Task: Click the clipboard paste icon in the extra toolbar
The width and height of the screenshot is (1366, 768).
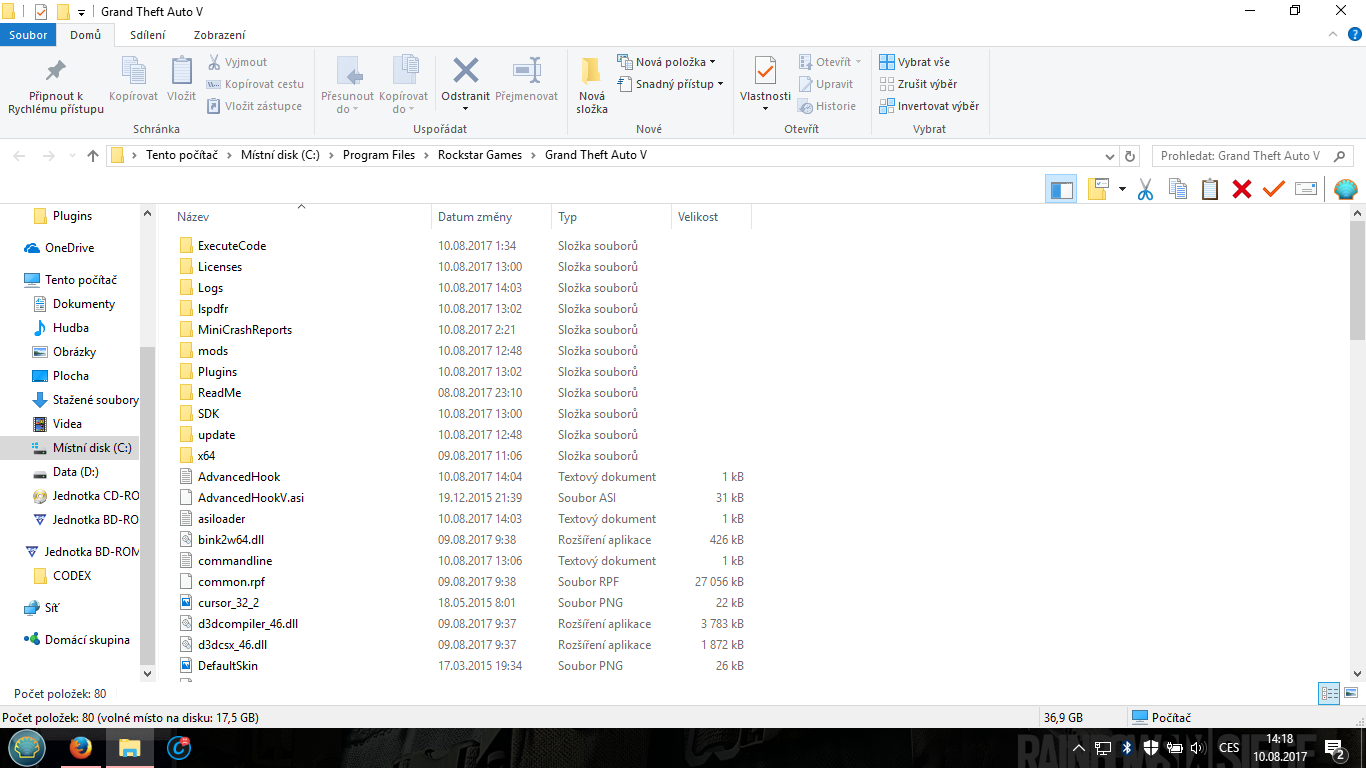Action: [x=1210, y=189]
